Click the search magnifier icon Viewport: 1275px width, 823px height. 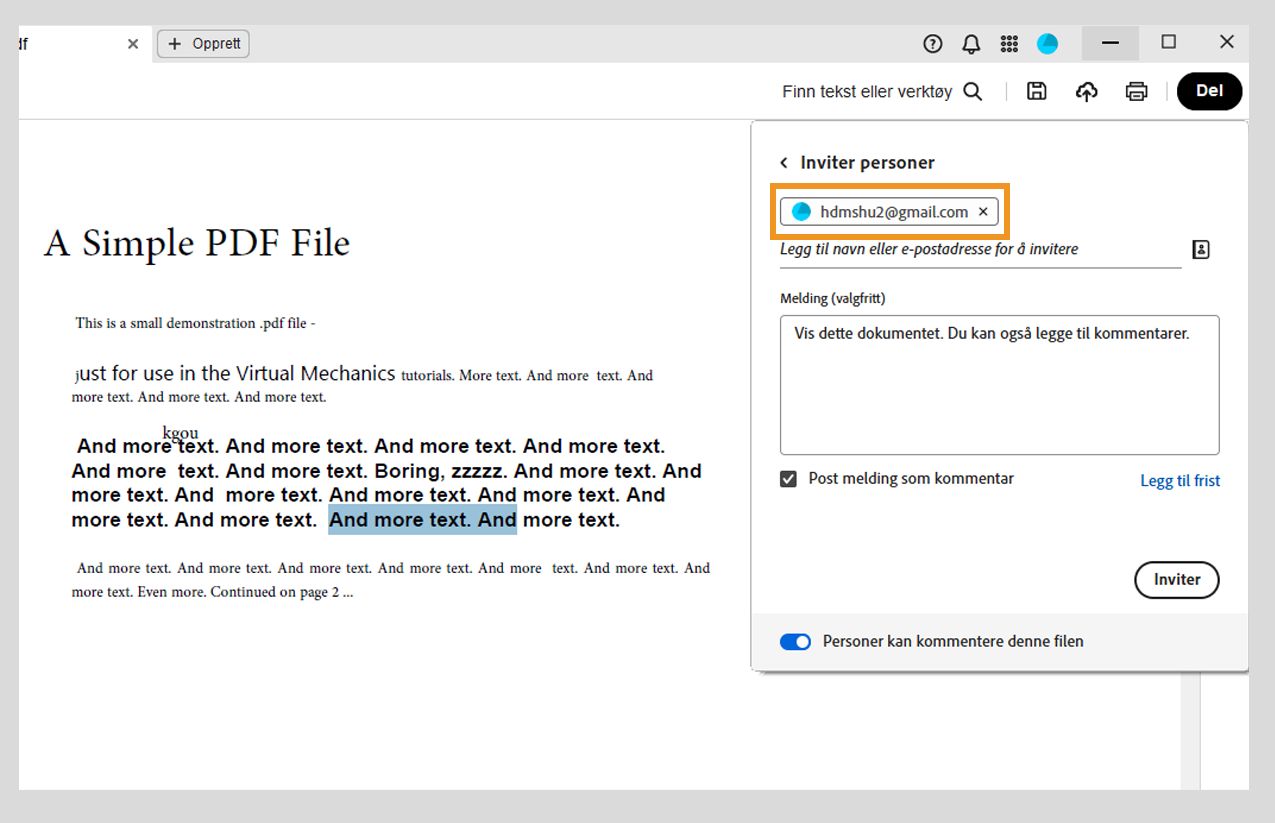[x=972, y=91]
